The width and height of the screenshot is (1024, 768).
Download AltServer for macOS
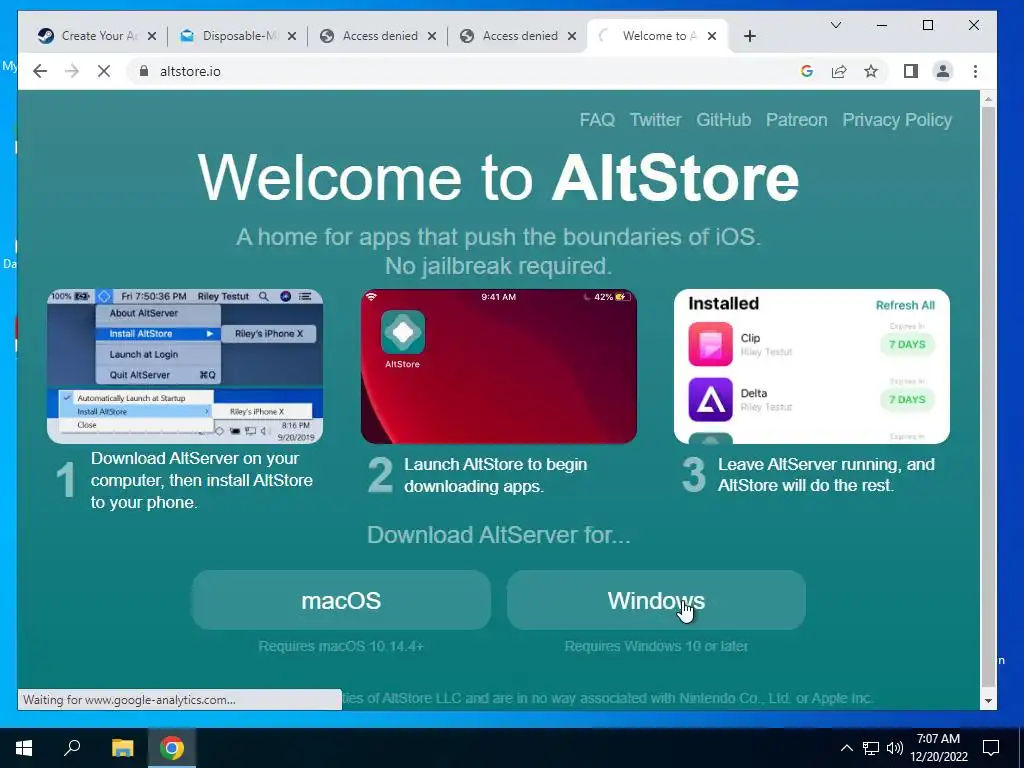[341, 600]
